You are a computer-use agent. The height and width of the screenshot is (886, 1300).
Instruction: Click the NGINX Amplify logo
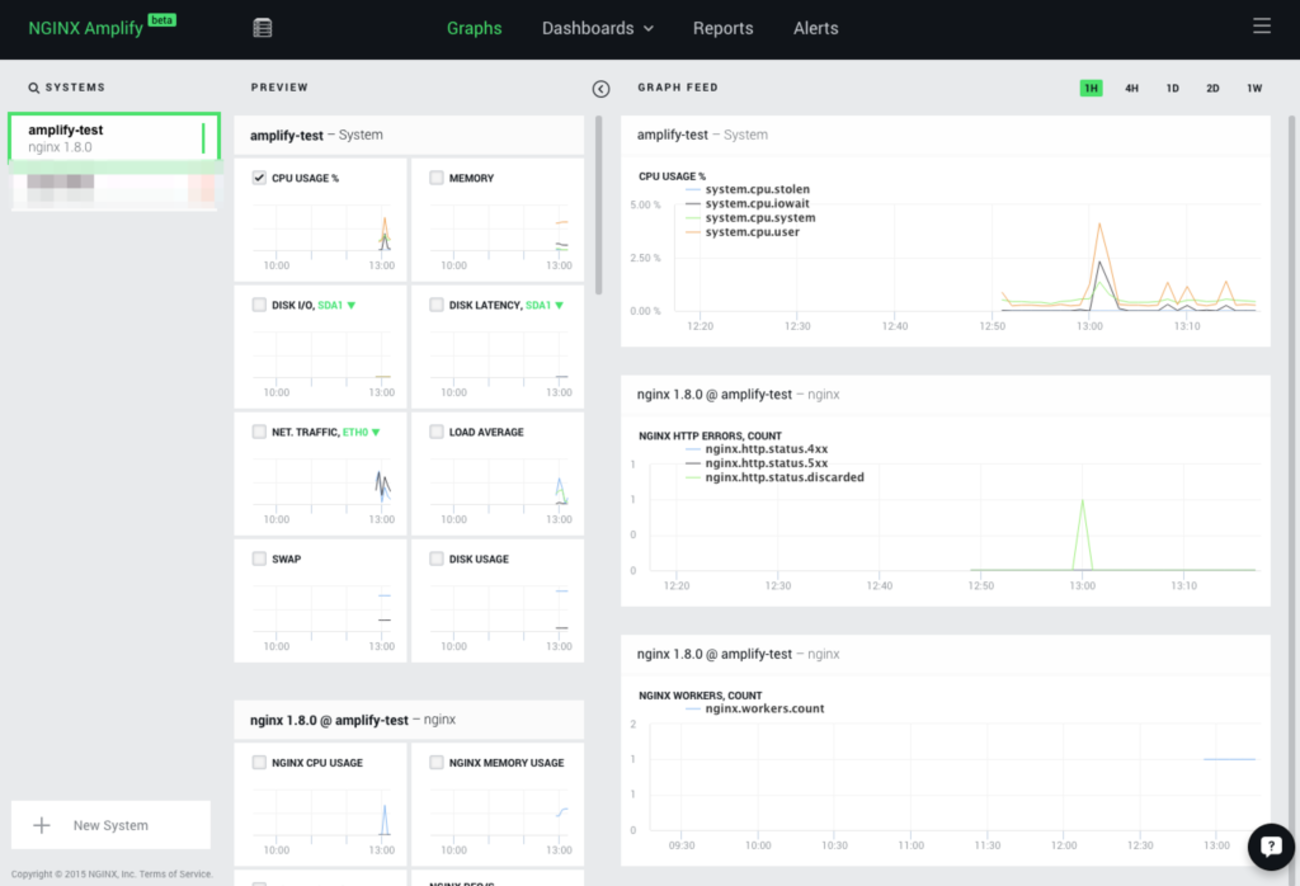point(101,27)
